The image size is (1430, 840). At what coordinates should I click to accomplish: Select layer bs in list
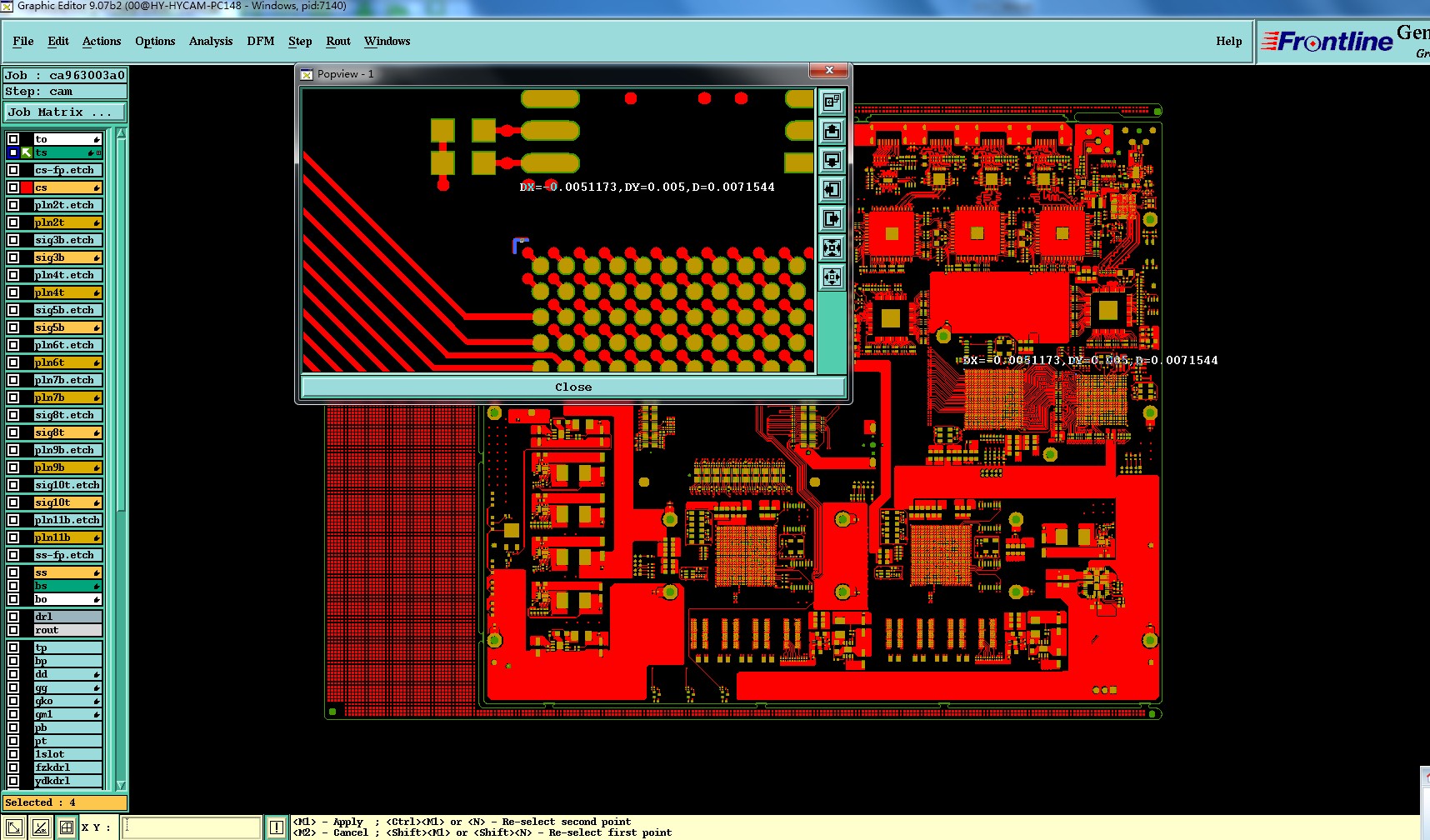(x=67, y=586)
